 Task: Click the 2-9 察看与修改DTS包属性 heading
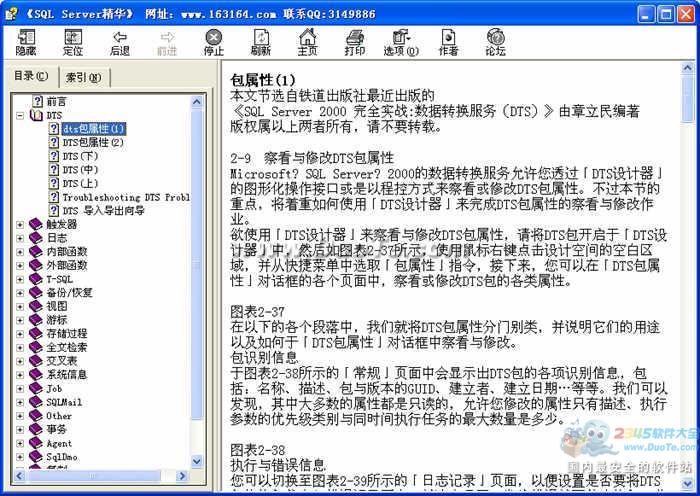[312, 158]
